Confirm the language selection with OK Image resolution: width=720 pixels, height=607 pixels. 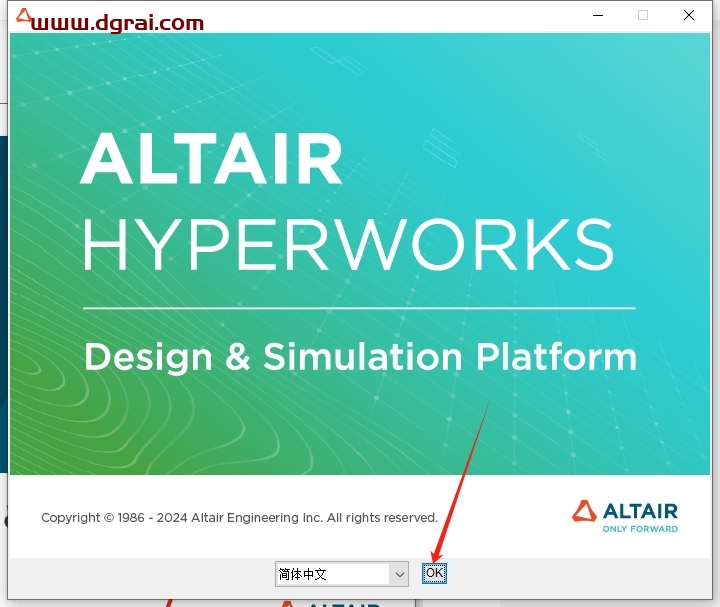click(434, 573)
